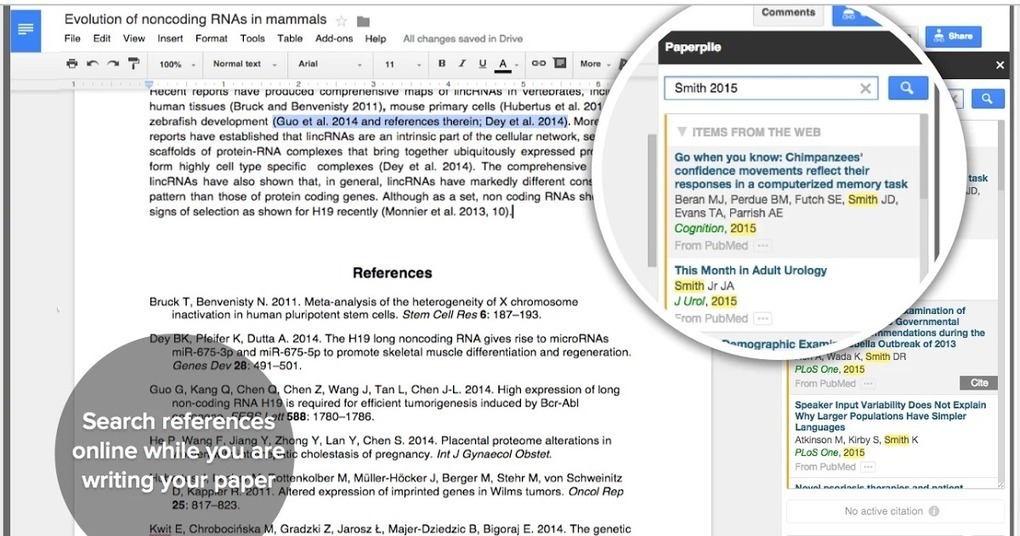Redo the last edit
The height and width of the screenshot is (536, 1020).
click(113, 64)
